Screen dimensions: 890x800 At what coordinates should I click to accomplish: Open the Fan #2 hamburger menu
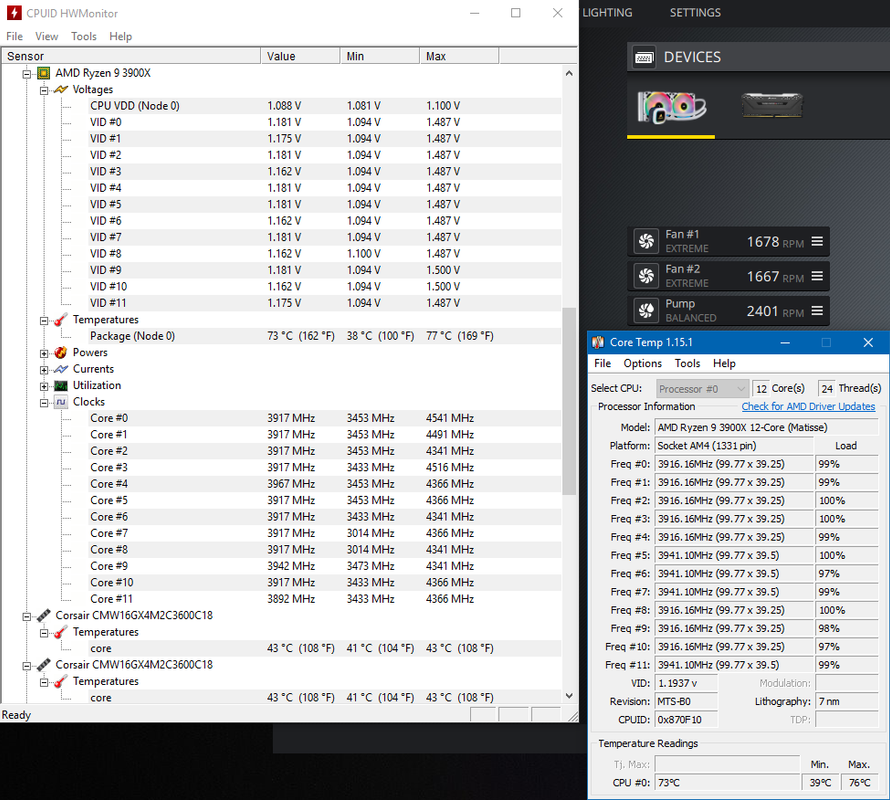(817, 276)
